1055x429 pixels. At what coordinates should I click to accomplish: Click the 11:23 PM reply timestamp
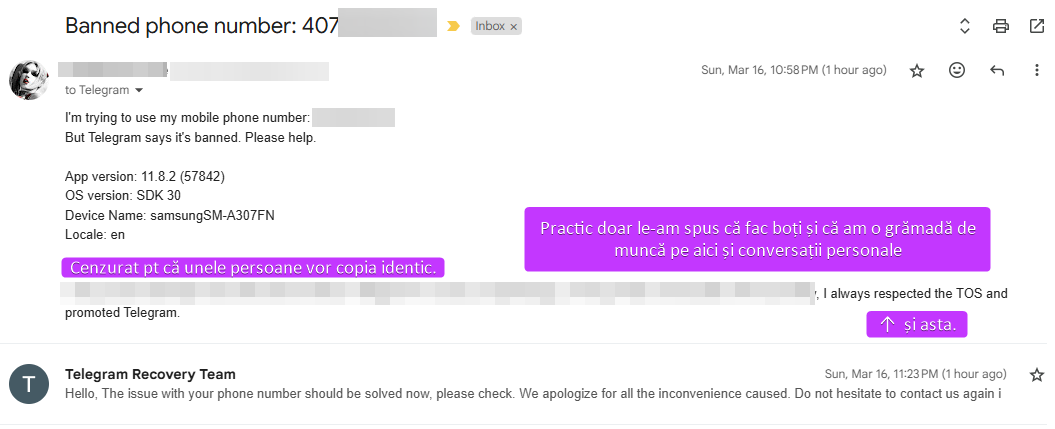click(x=915, y=374)
